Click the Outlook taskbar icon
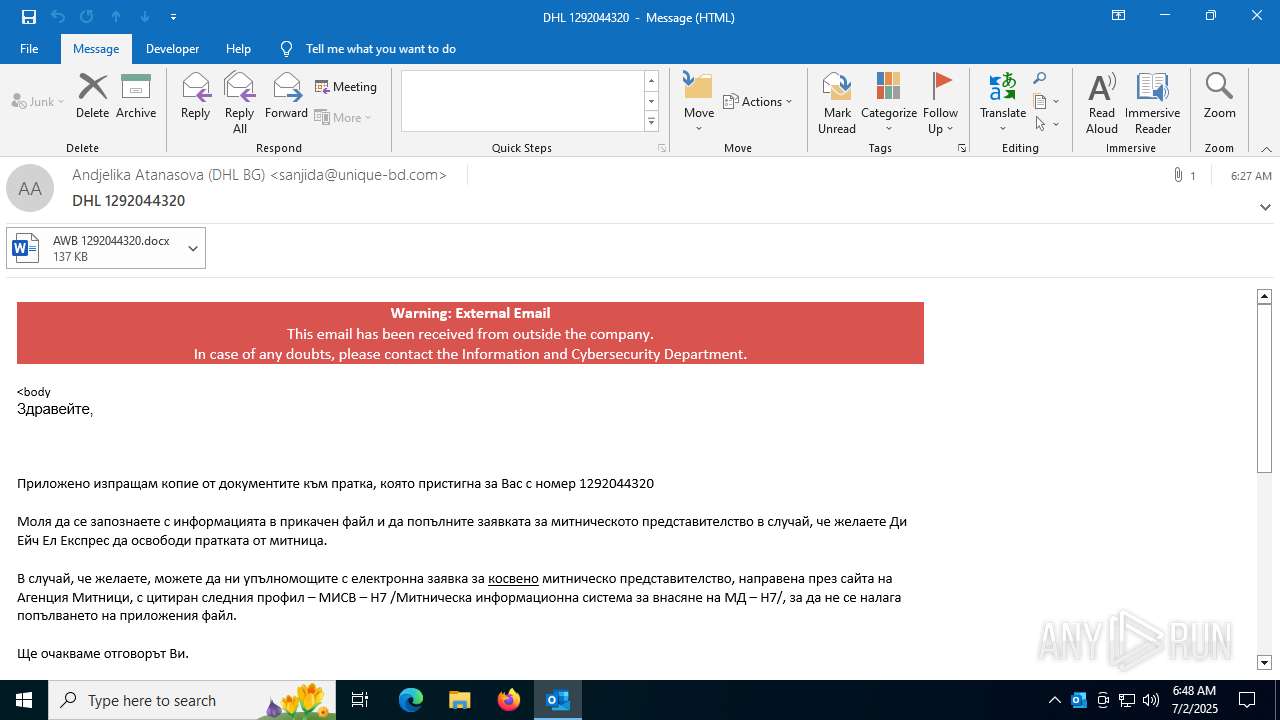The height and width of the screenshot is (720, 1280). 557,700
